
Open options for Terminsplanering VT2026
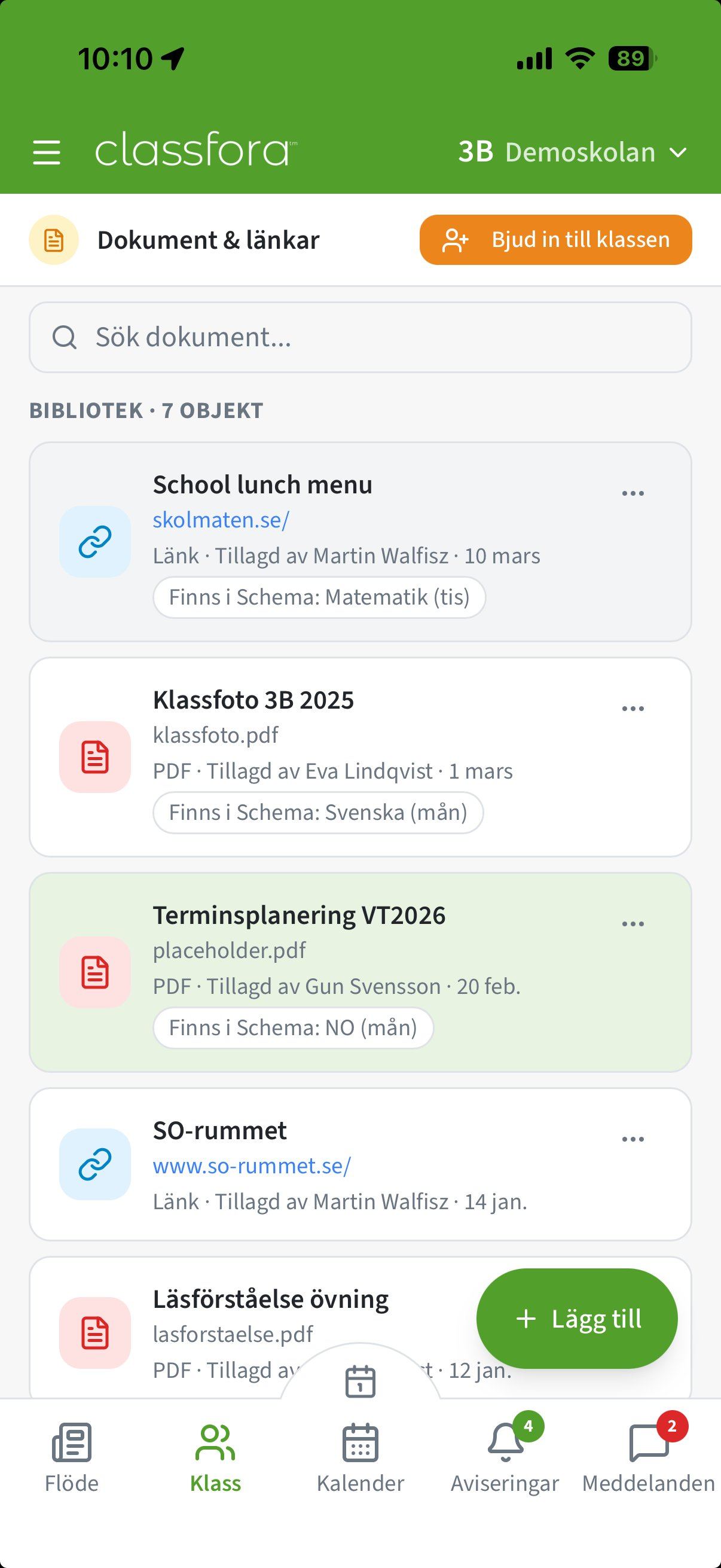point(633,923)
